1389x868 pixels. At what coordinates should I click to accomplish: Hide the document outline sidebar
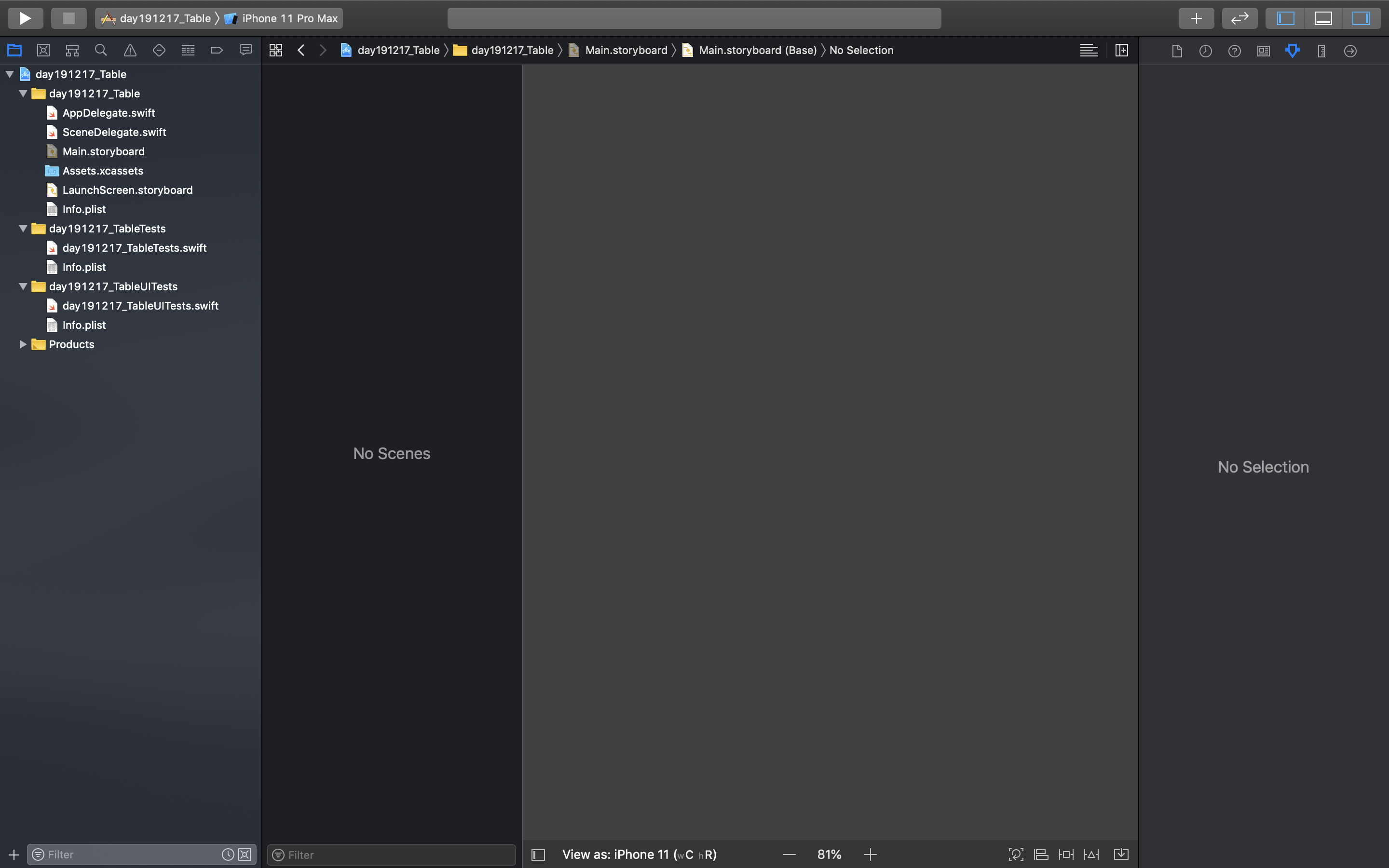[x=538, y=855]
